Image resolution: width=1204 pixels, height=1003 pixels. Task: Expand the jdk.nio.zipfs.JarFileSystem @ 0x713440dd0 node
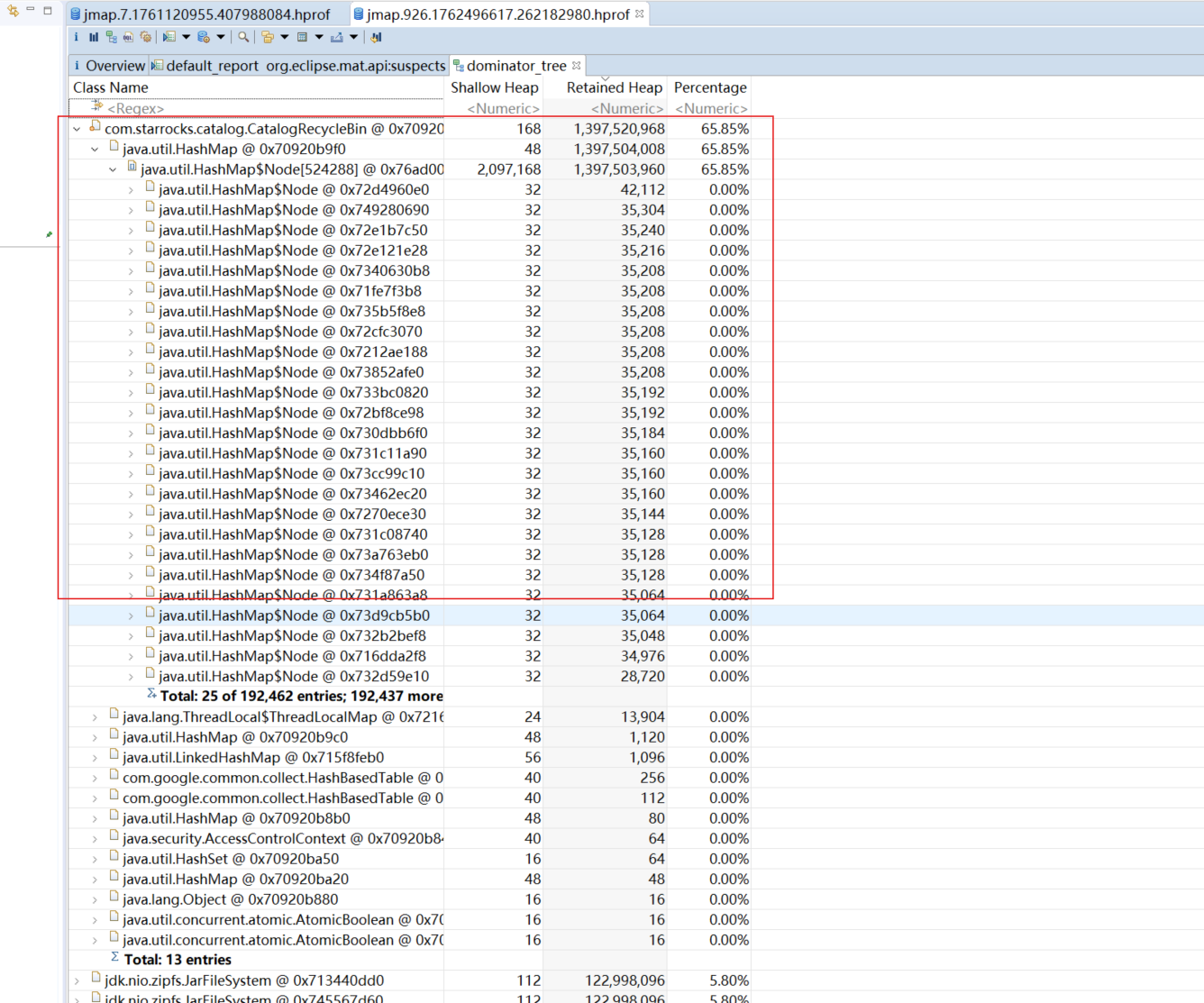pyautogui.click(x=78, y=980)
